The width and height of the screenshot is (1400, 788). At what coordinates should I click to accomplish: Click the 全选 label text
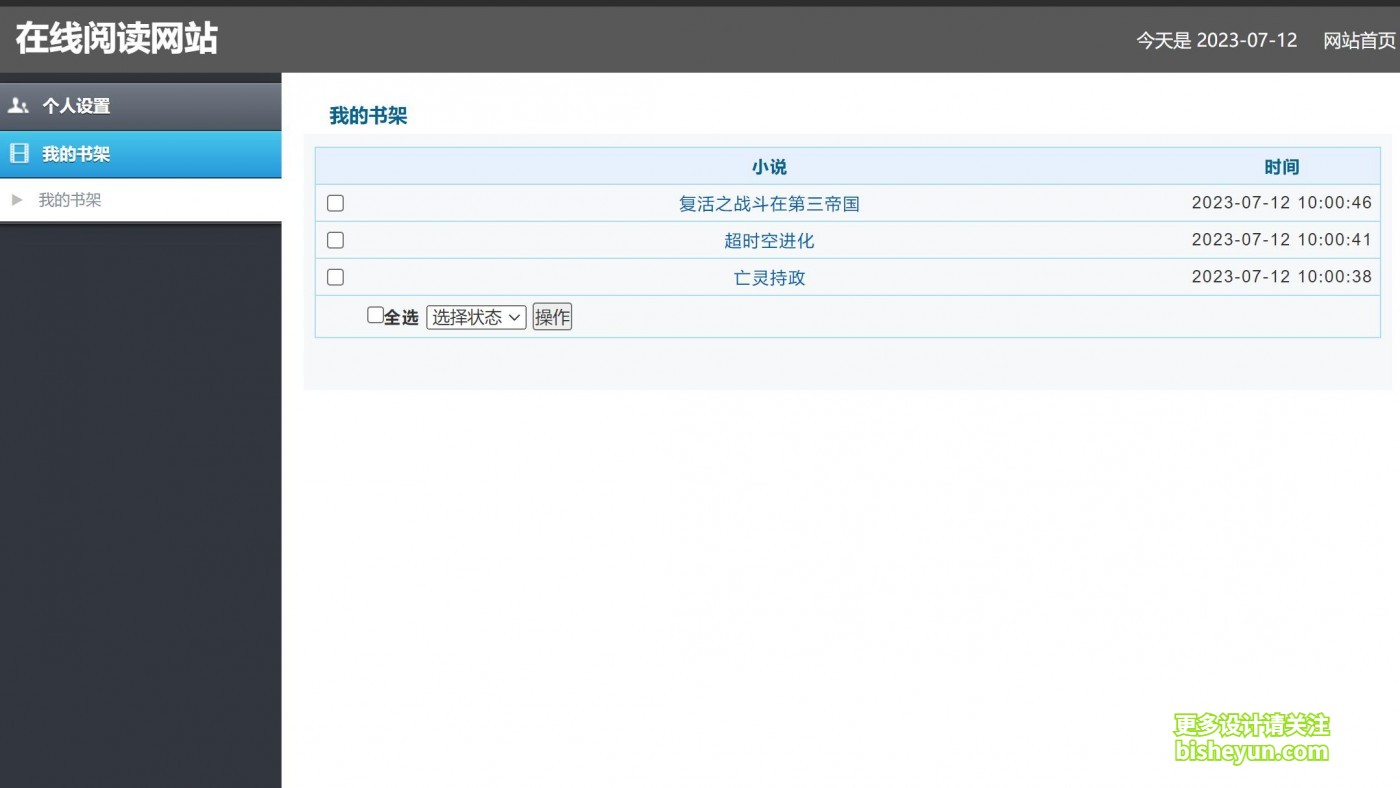pyautogui.click(x=401, y=317)
